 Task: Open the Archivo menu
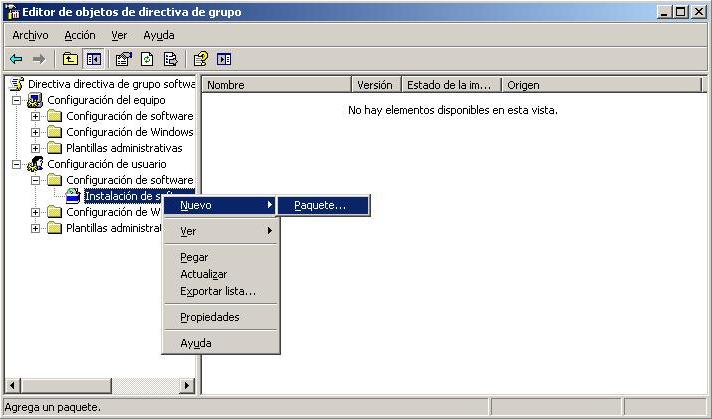[x=30, y=35]
